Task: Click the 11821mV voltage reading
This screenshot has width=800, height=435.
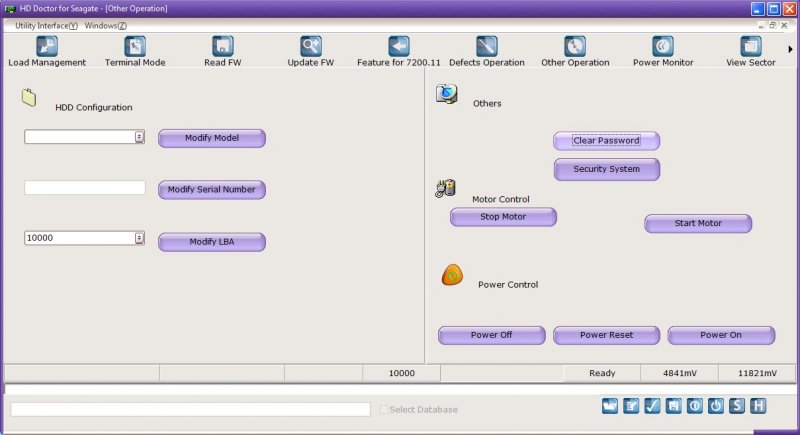Action: pos(757,373)
